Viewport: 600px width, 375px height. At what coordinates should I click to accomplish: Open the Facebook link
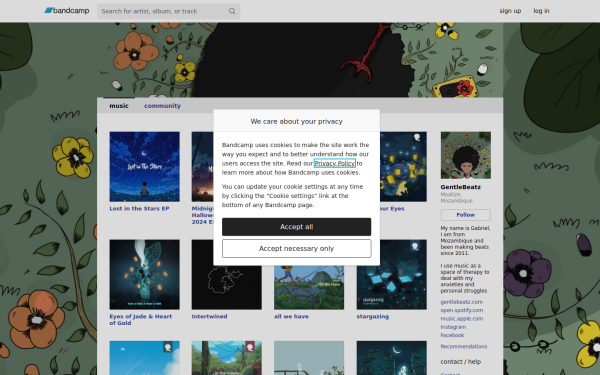452,335
